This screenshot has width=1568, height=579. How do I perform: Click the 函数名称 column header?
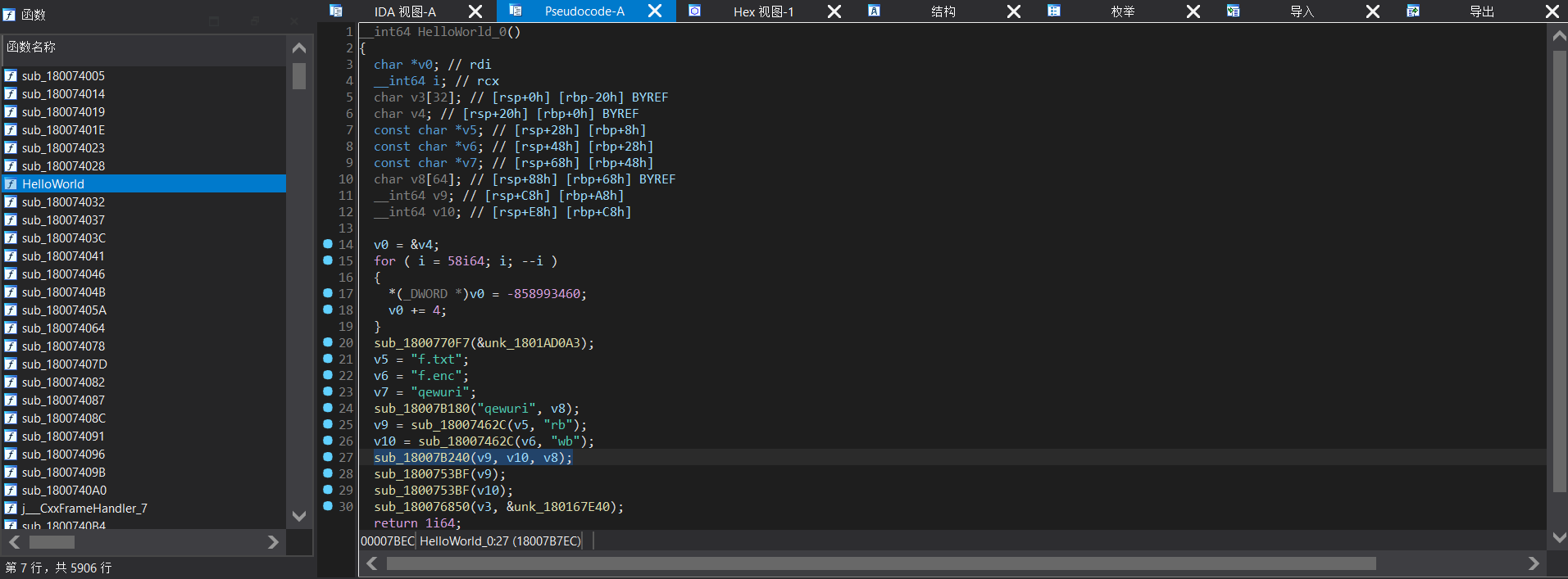click(144, 47)
